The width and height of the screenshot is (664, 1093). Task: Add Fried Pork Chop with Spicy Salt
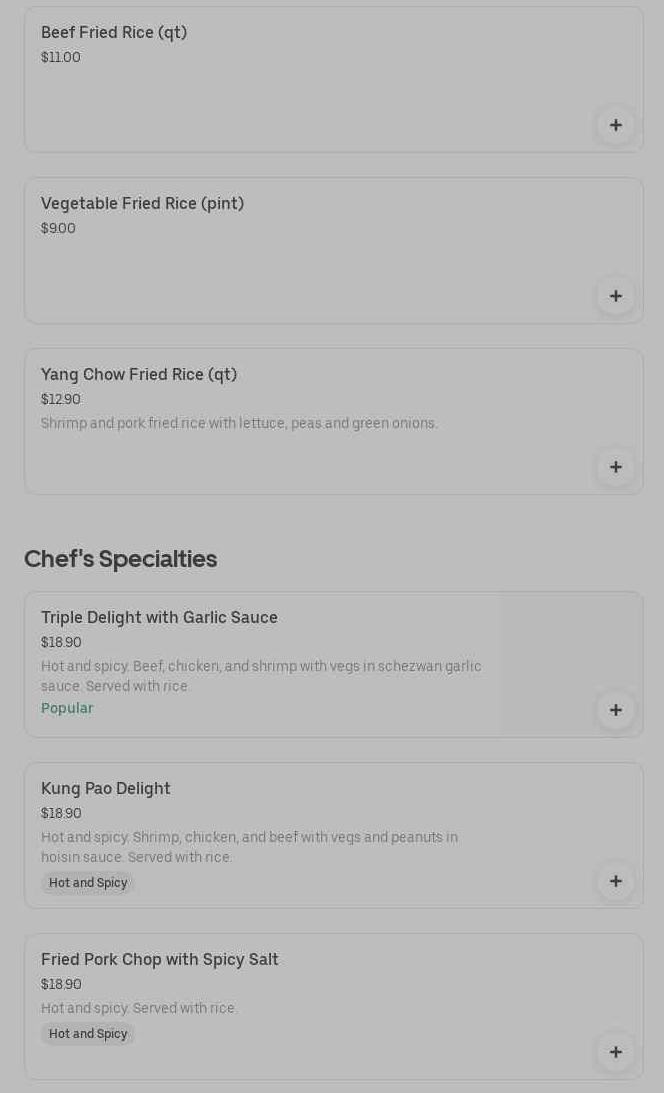616,1052
